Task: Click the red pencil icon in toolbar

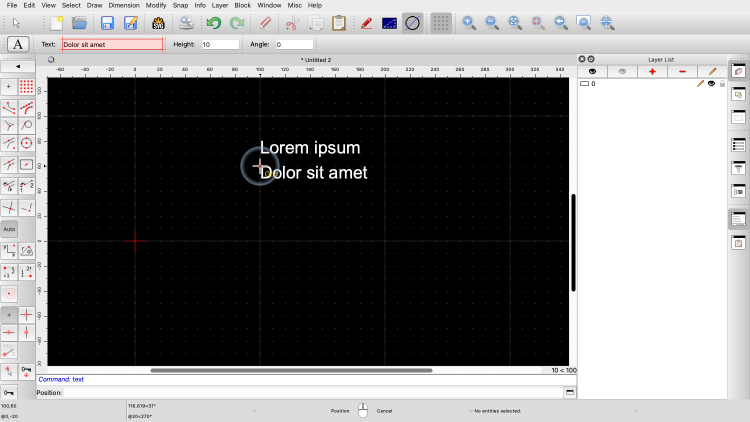Action: coord(366,23)
